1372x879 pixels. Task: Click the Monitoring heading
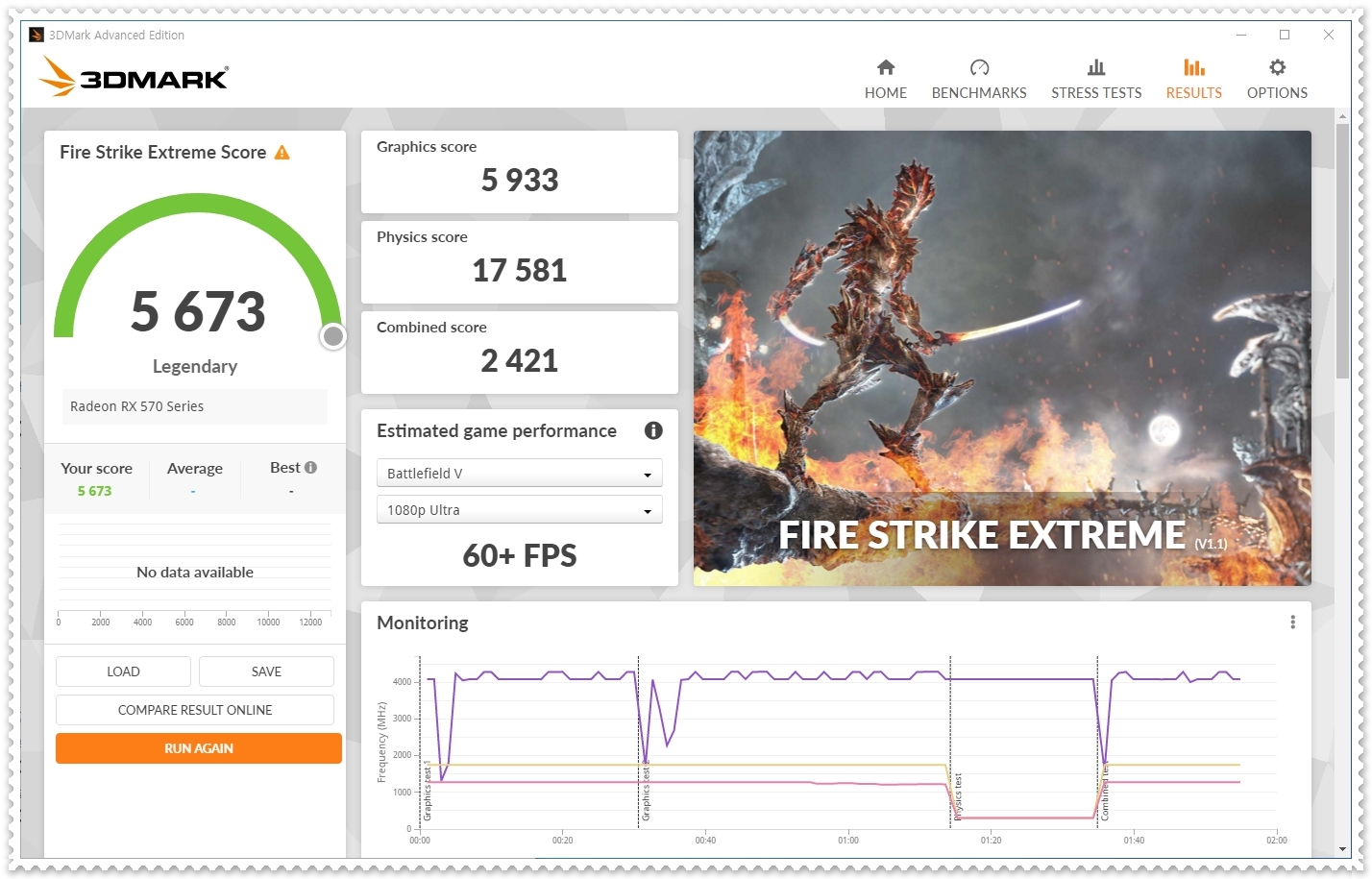coord(423,623)
